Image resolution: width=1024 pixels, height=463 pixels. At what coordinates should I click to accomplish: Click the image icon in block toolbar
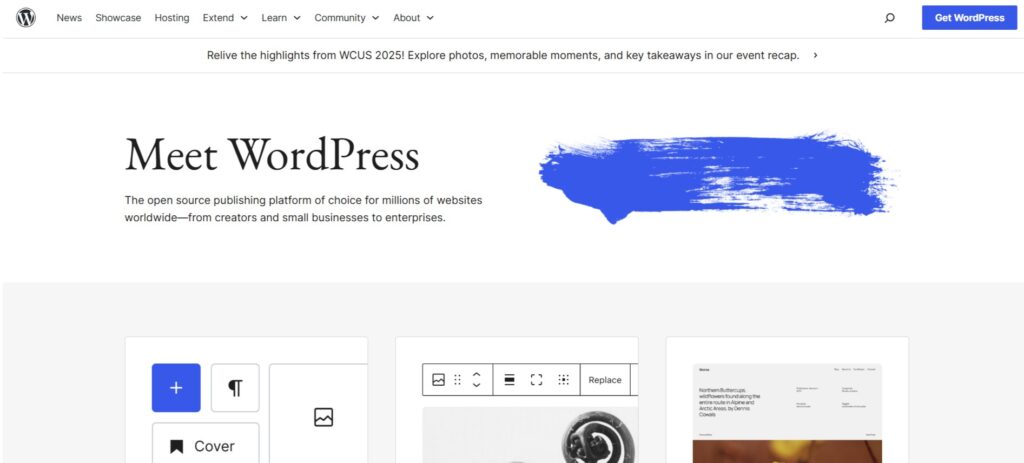pos(438,380)
